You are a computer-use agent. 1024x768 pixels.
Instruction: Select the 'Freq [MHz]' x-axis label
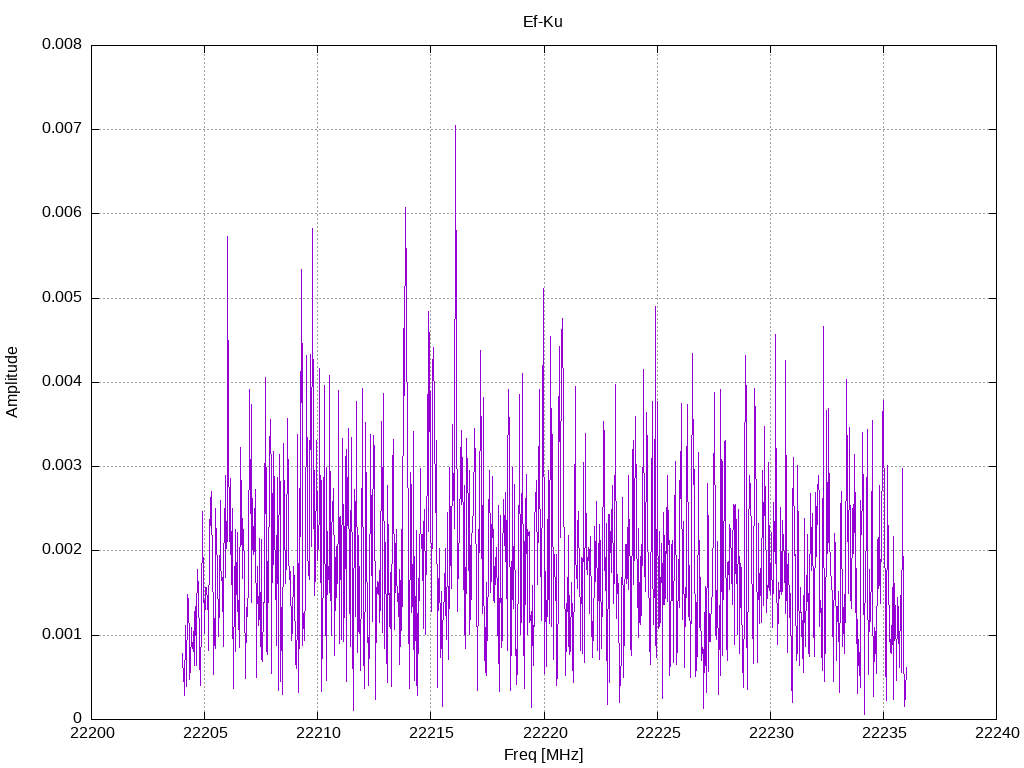543,755
